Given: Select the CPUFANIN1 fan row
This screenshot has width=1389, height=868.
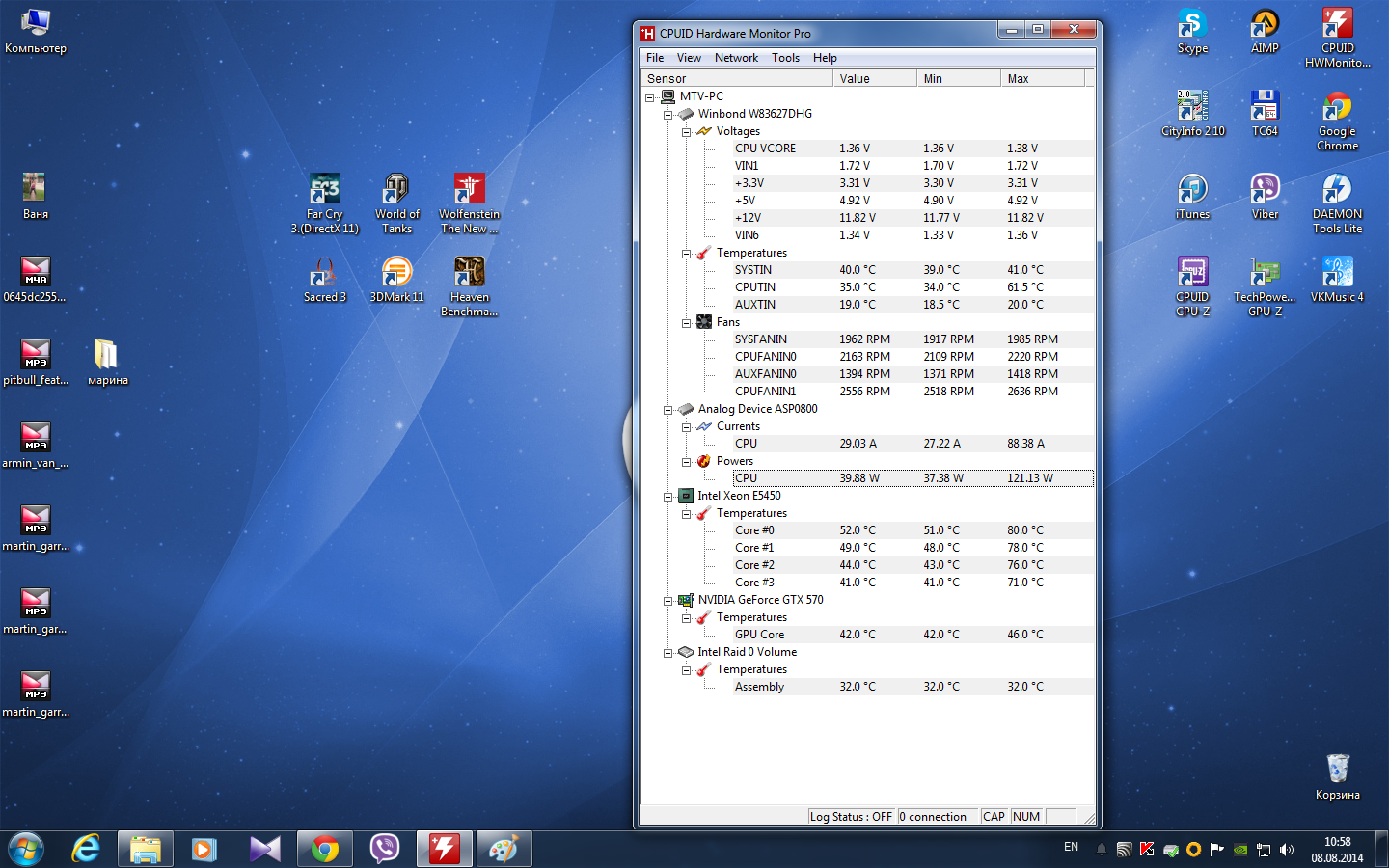Looking at the screenshot, I should click(x=913, y=392).
